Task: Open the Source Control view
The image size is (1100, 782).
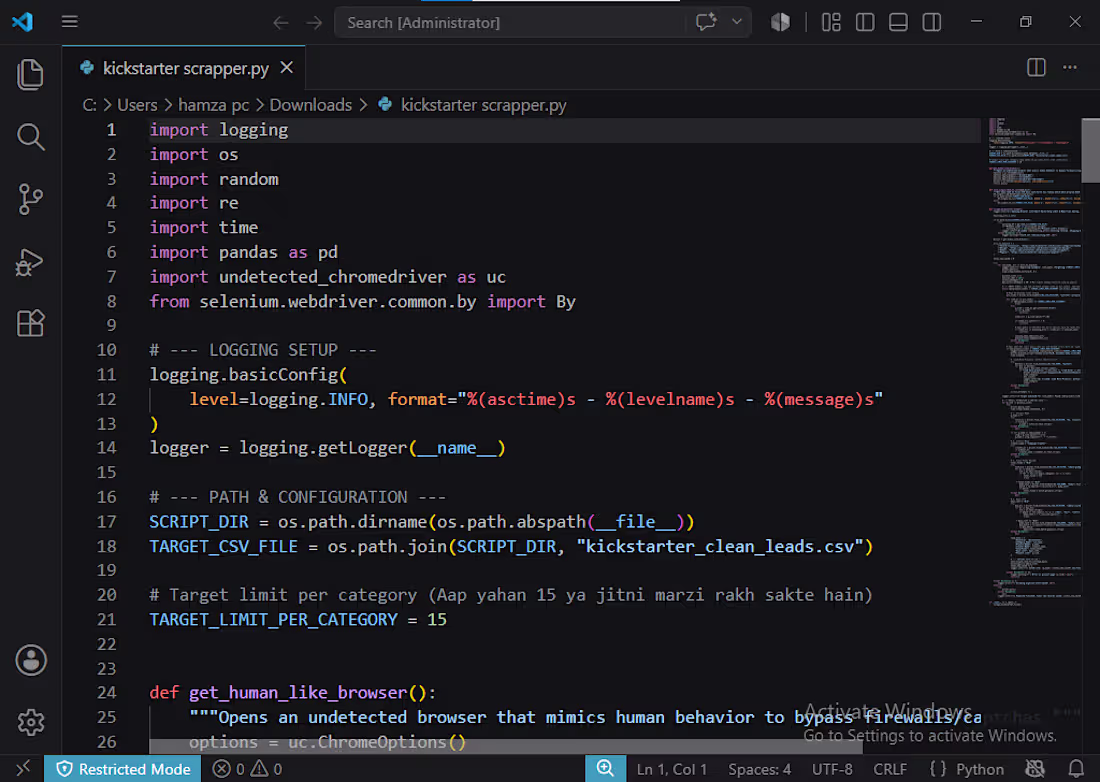Action: [x=30, y=199]
